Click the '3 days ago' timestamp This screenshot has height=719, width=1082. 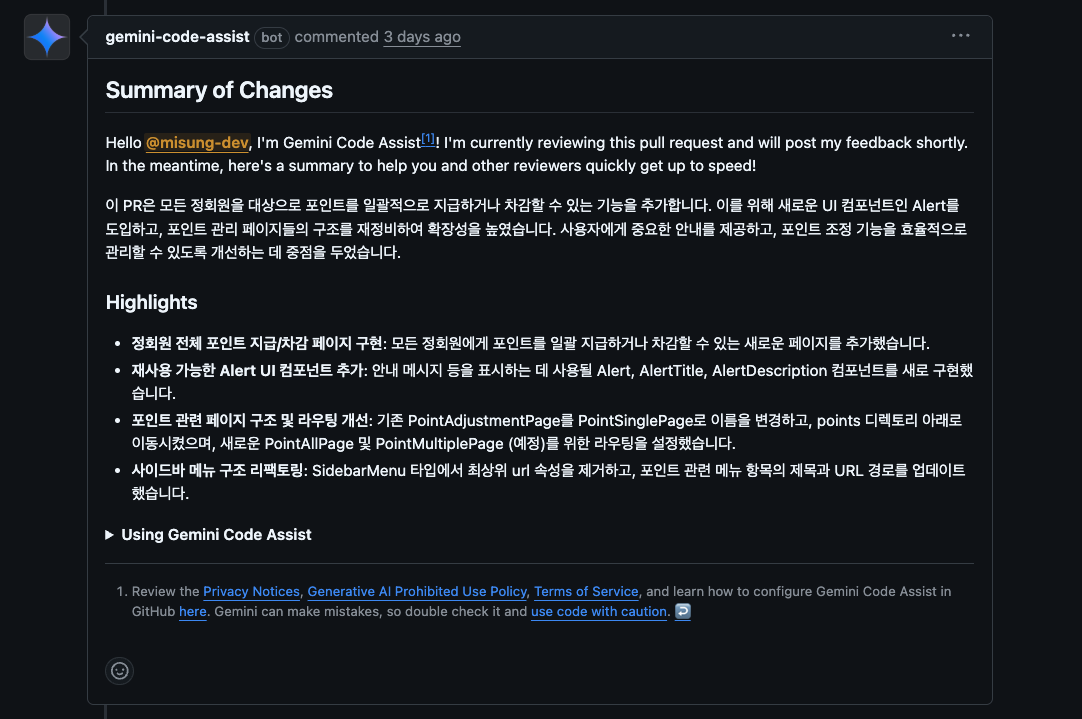click(x=422, y=37)
